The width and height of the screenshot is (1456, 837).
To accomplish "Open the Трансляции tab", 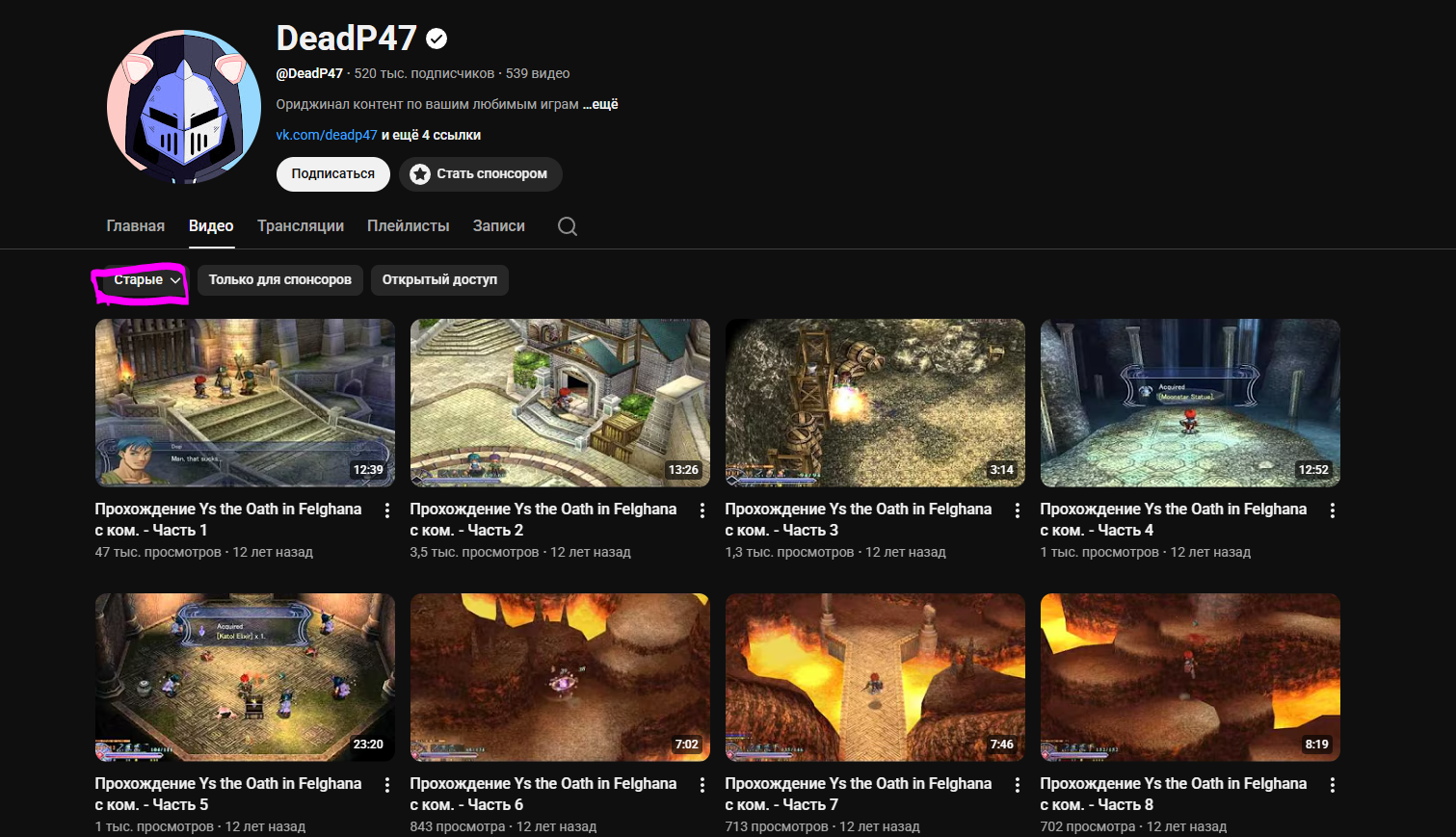I will (x=301, y=226).
